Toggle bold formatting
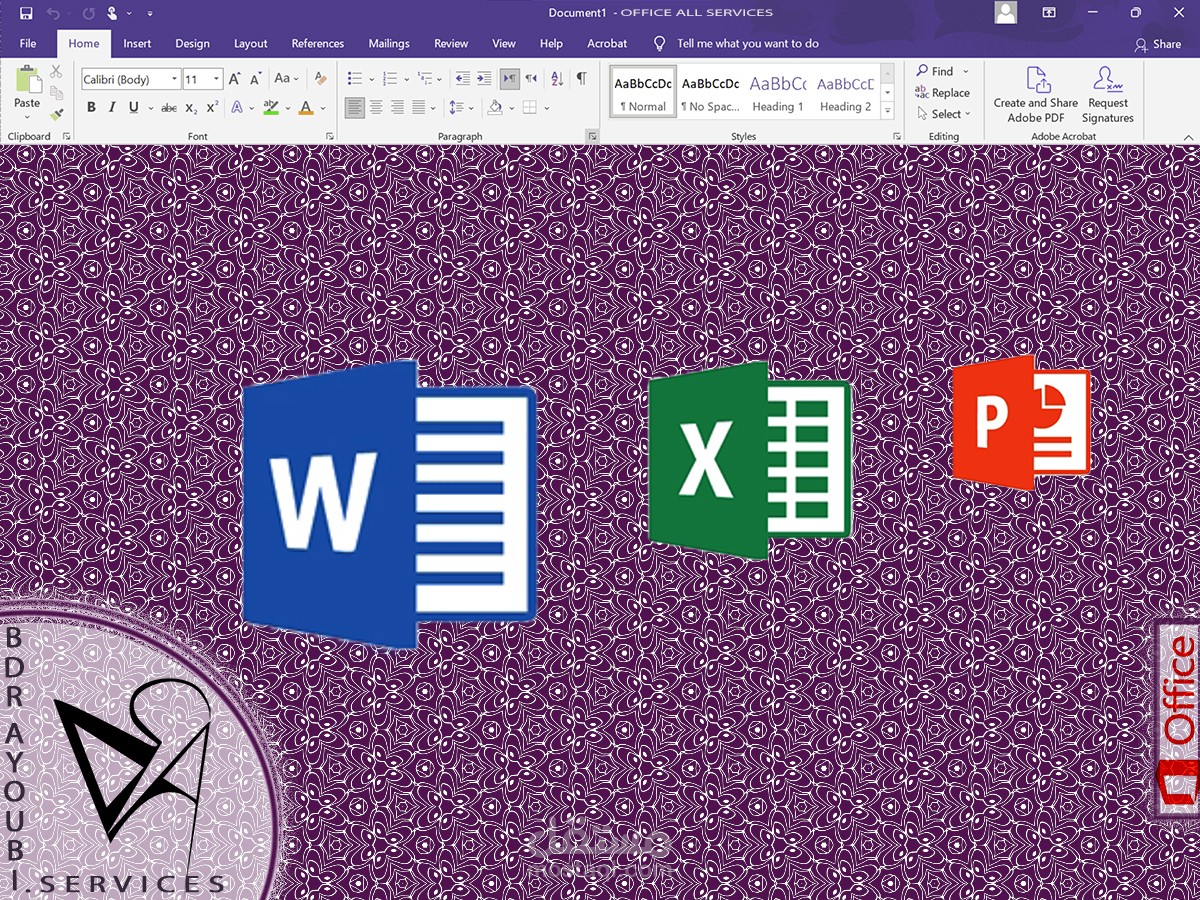 [x=91, y=107]
